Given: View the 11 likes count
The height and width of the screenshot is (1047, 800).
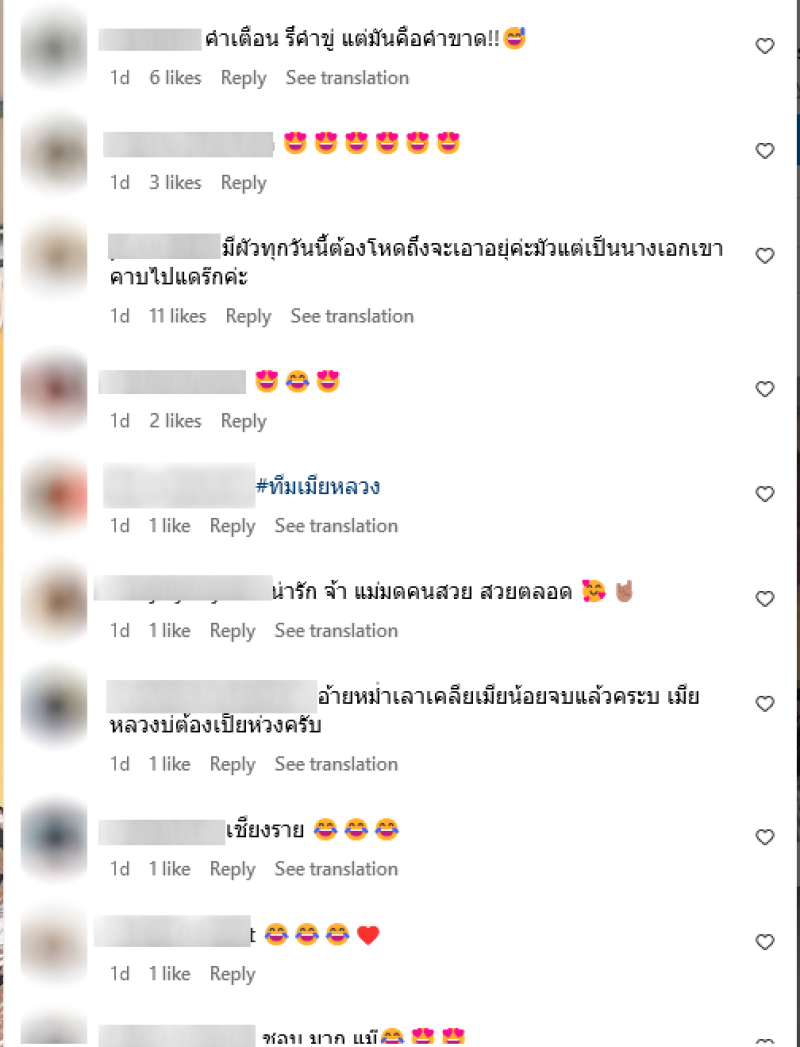Looking at the screenshot, I should [177, 317].
